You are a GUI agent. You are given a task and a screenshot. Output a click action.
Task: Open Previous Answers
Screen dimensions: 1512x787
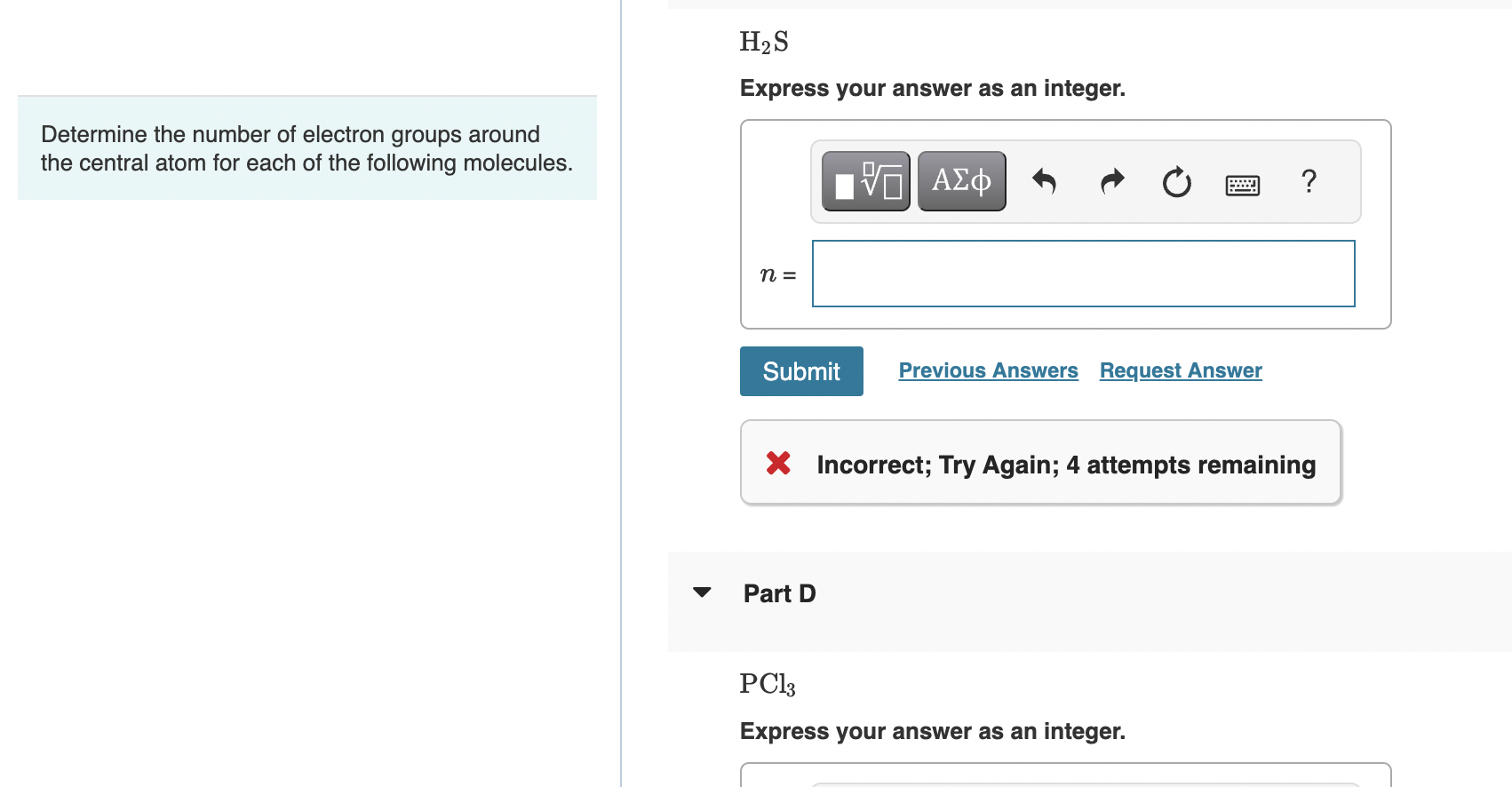pos(988,370)
